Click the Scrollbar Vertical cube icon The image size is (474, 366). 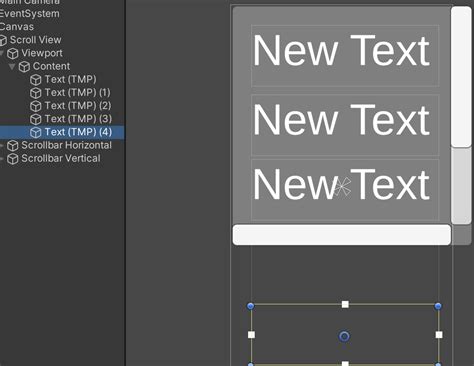(13, 159)
